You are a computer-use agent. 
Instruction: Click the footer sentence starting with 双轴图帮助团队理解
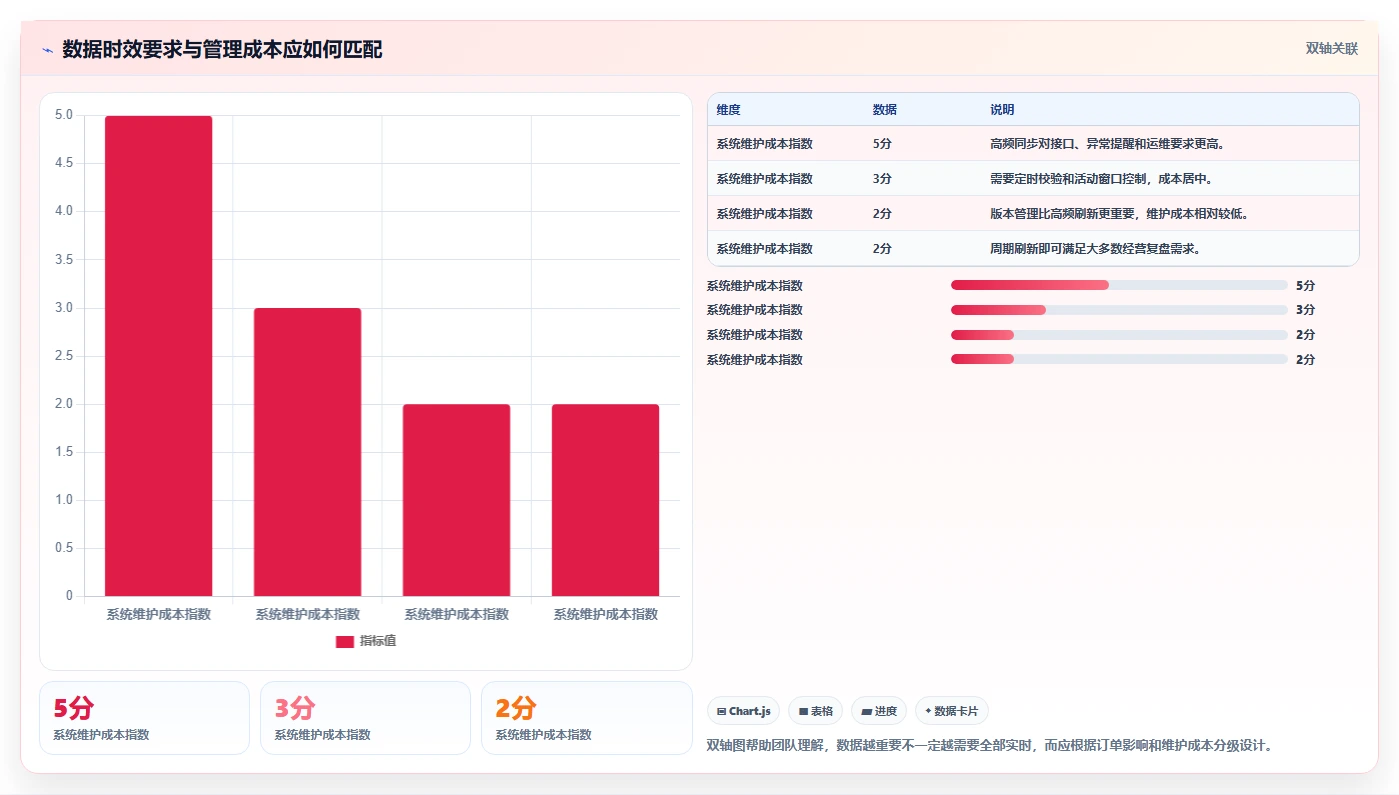point(990,745)
